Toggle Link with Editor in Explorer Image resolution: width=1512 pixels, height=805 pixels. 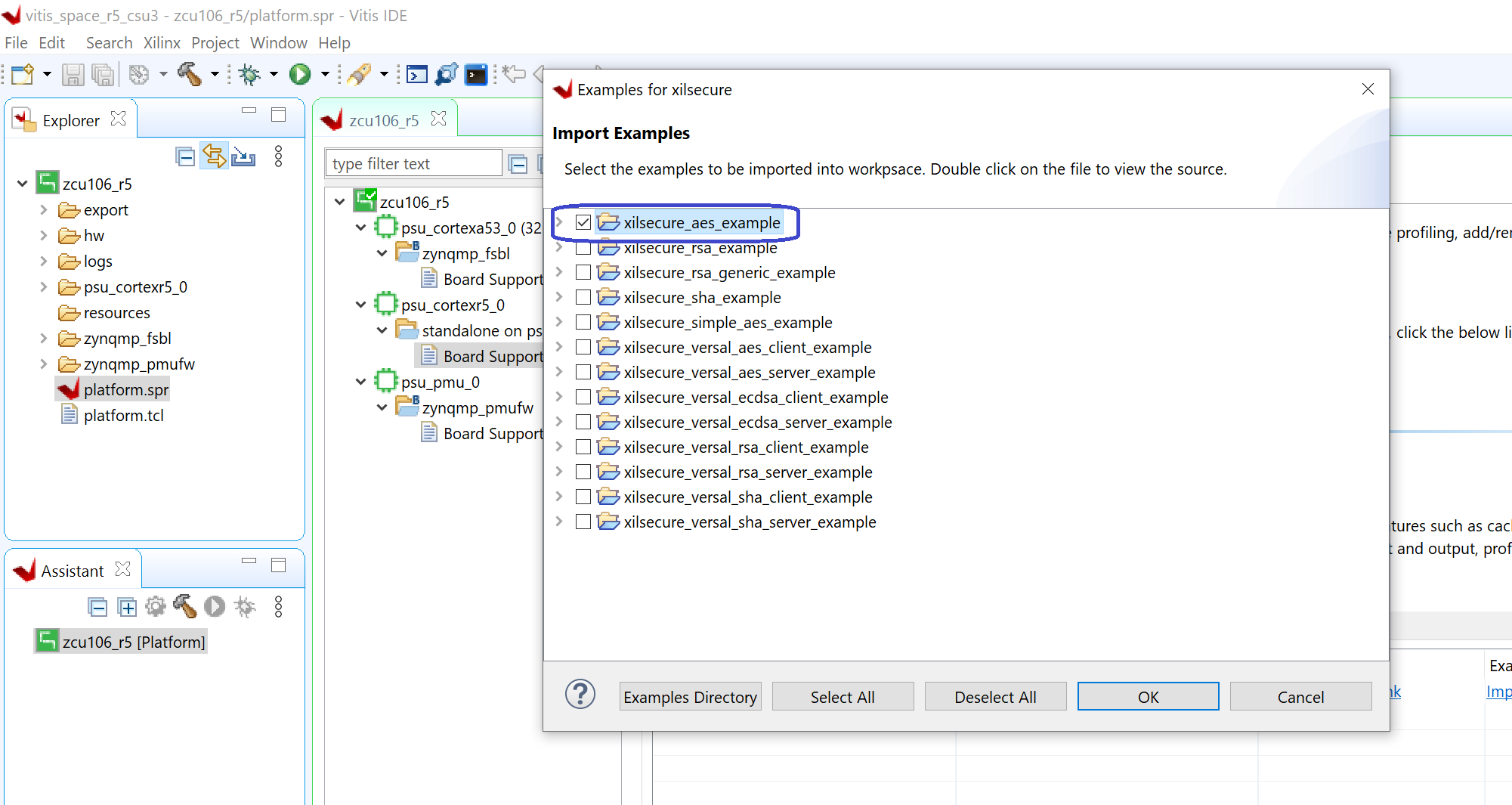pyautogui.click(x=214, y=156)
